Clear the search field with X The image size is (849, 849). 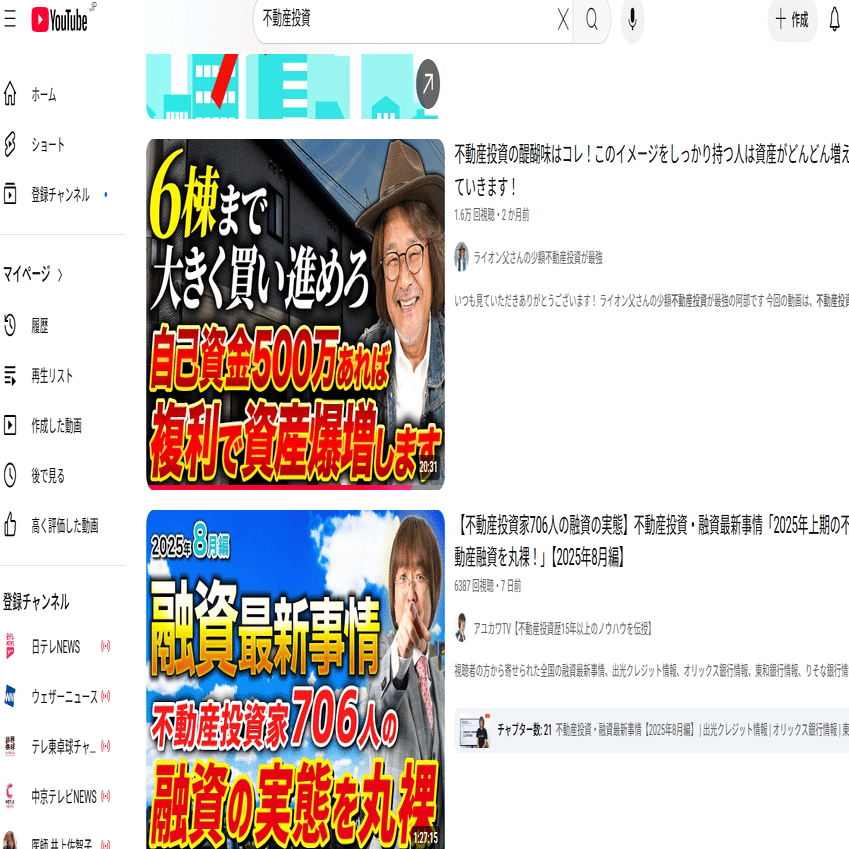(563, 20)
